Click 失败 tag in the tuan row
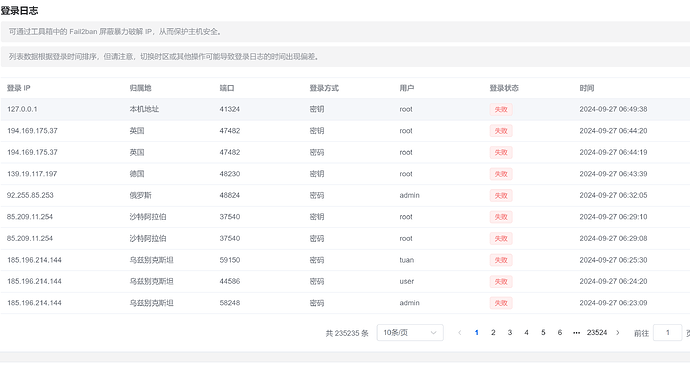This screenshot has height=366, width=690. click(x=501, y=260)
